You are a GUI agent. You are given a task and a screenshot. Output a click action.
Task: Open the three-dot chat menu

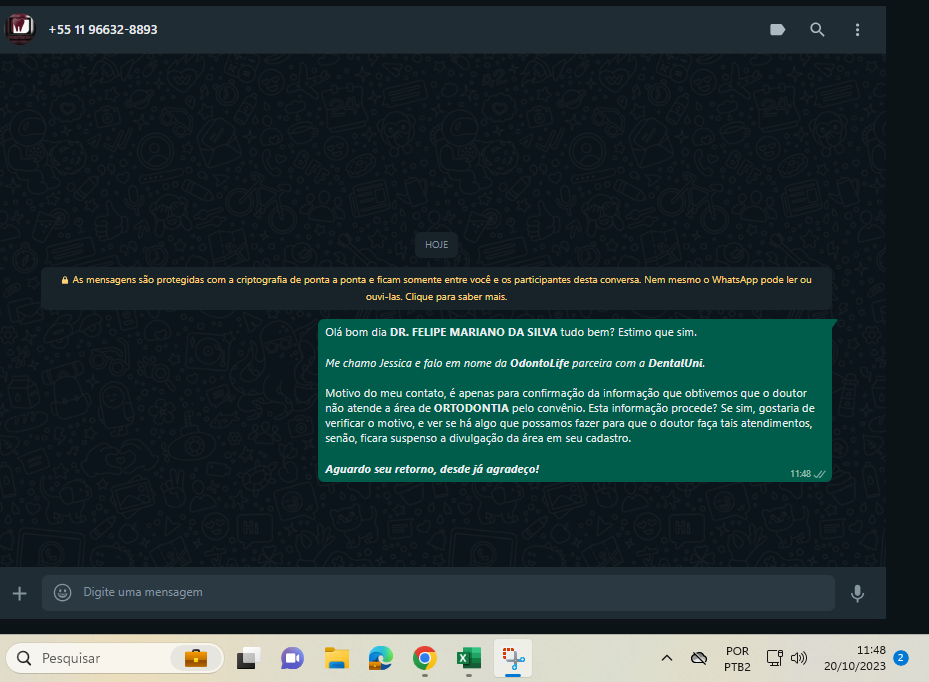[857, 30]
